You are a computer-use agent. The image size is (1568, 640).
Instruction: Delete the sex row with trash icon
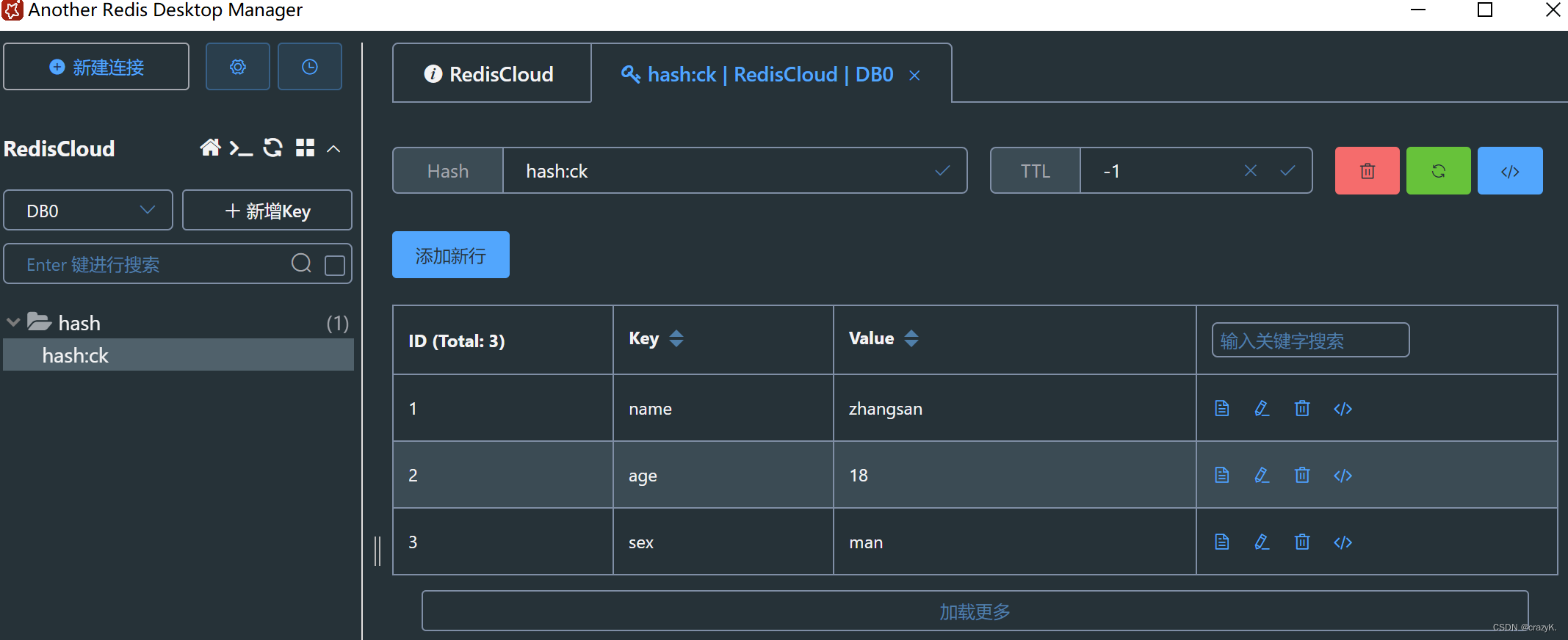click(x=1302, y=542)
